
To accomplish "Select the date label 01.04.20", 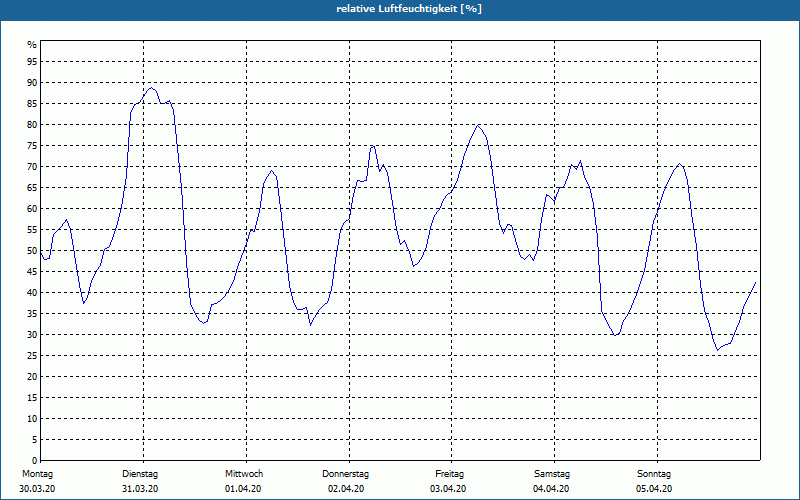I will [x=243, y=489].
